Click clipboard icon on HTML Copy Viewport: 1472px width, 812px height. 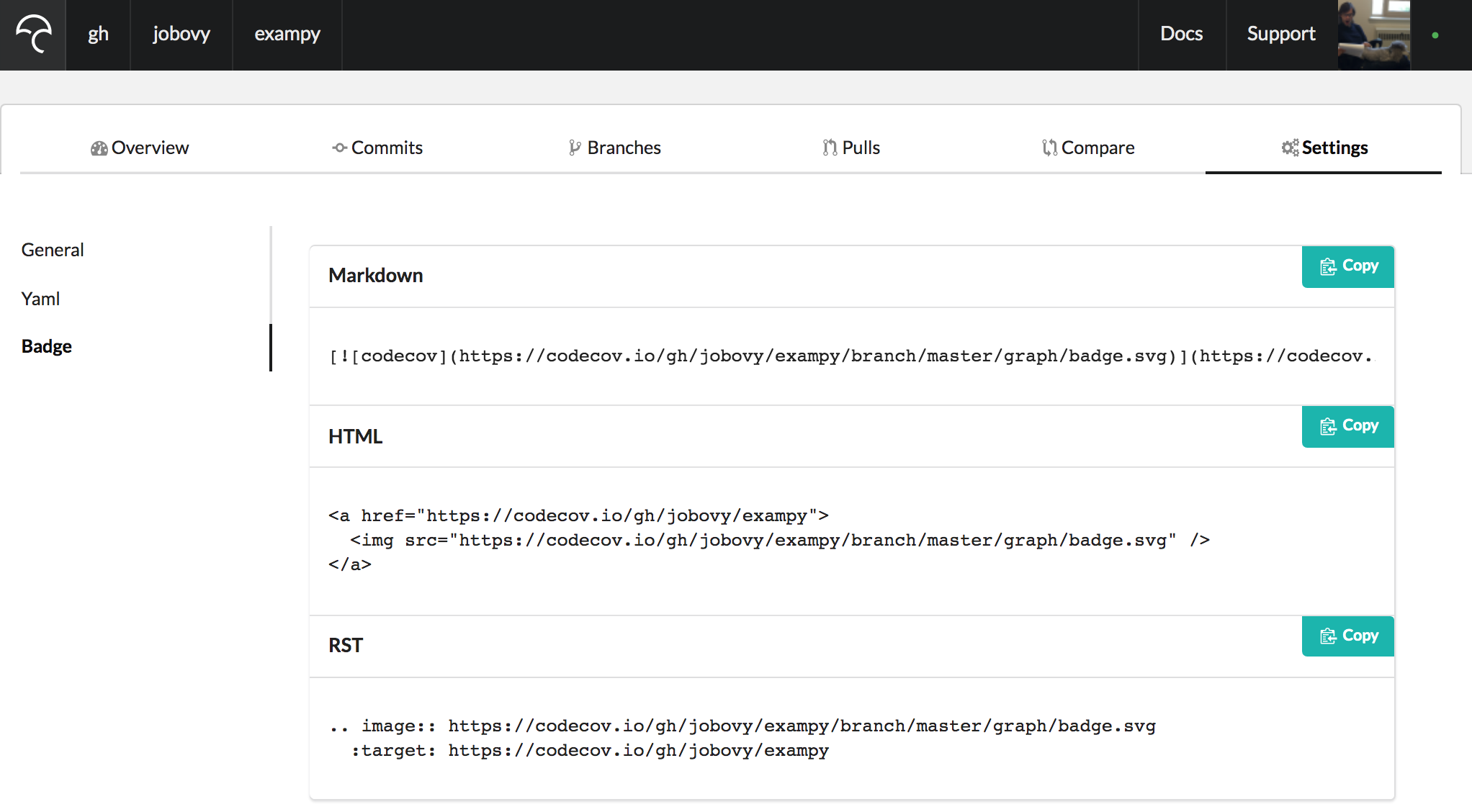[1328, 426]
